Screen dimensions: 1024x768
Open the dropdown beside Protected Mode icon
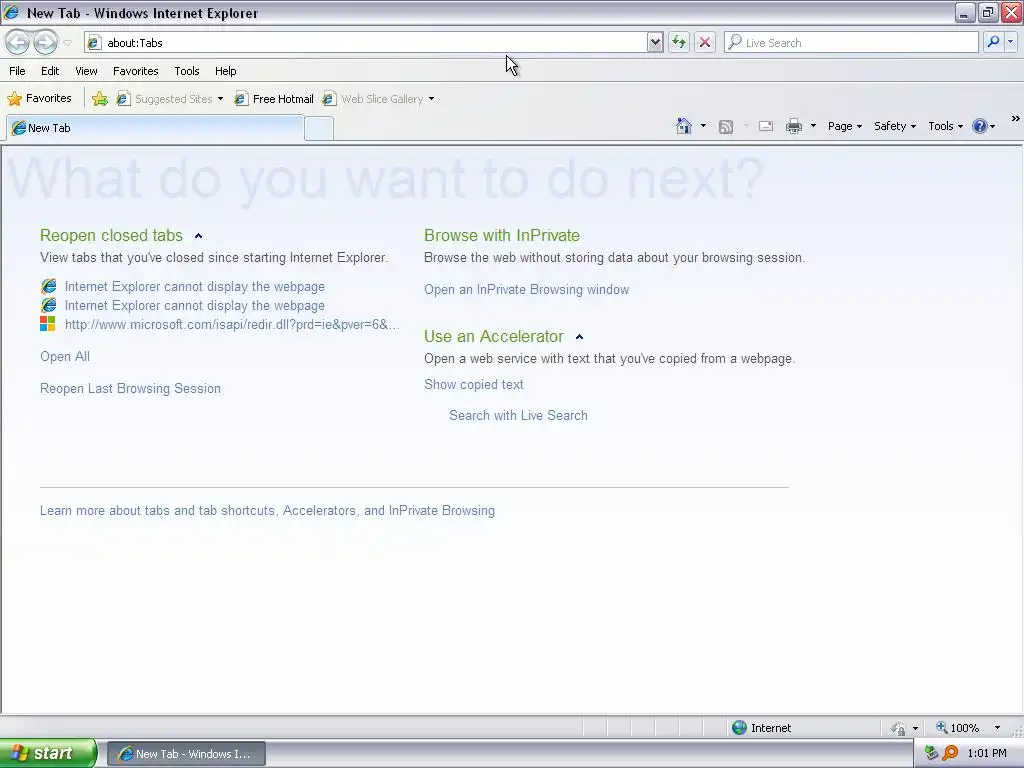pos(915,728)
